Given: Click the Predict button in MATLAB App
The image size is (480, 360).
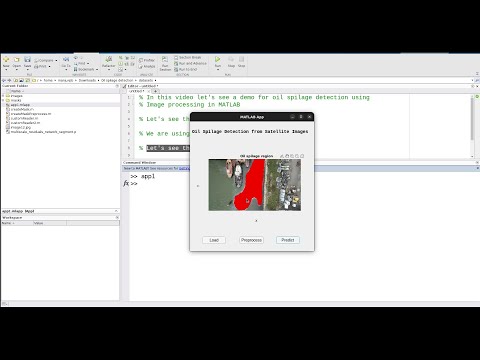Looking at the screenshot, I should click(288, 240).
